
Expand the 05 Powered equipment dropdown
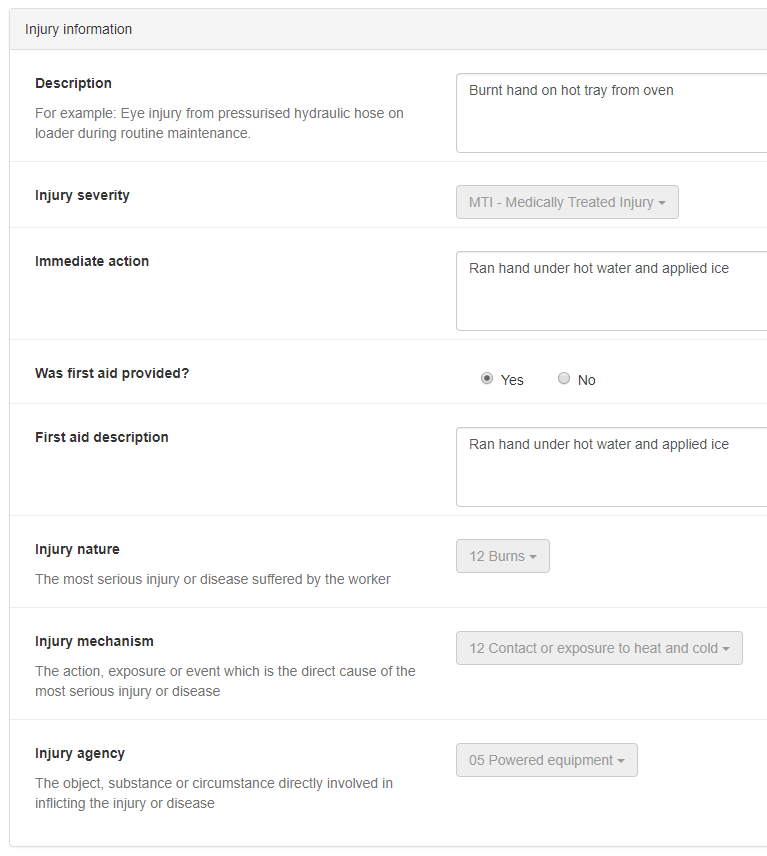[546, 760]
